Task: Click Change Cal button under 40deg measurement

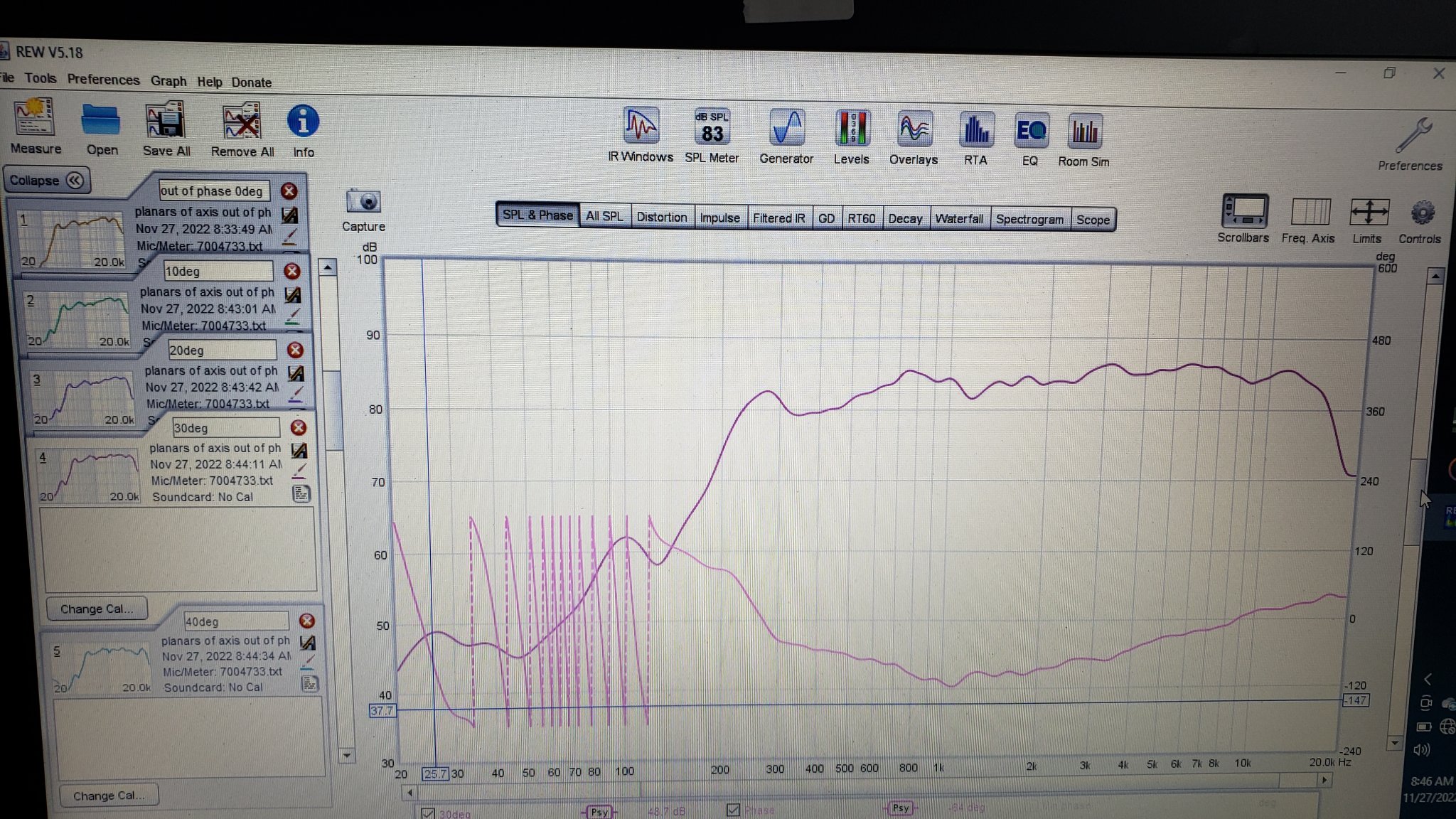Action: coord(108,796)
